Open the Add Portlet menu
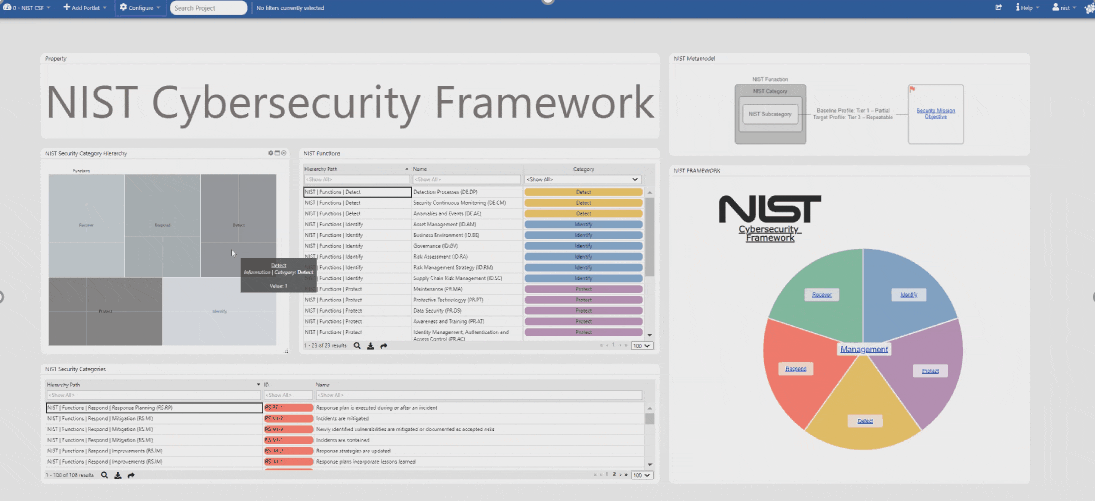This screenshot has width=1095, height=501. pyautogui.click(x=85, y=7)
